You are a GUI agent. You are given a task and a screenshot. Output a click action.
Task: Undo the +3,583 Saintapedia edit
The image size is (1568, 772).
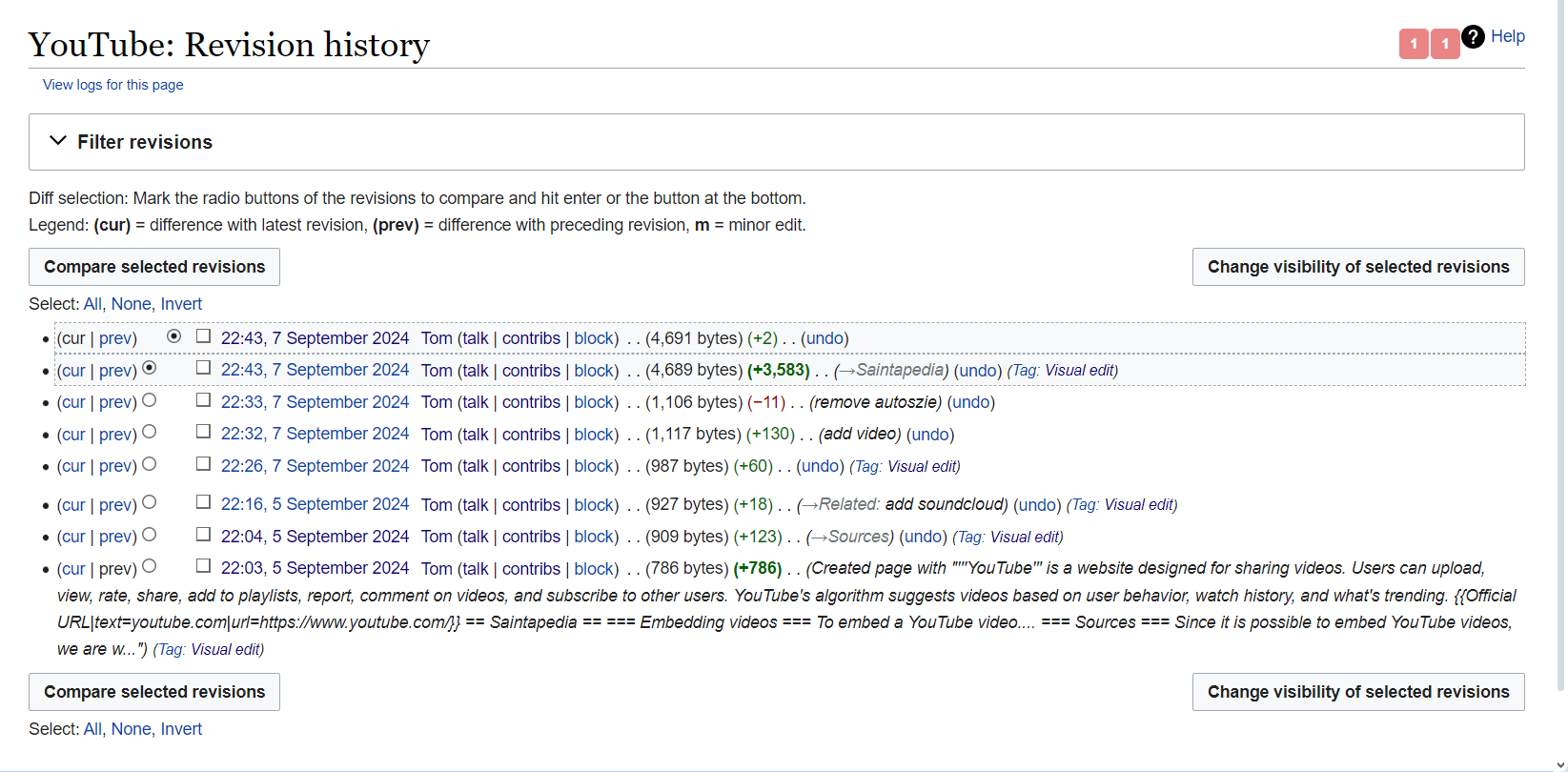978,371
